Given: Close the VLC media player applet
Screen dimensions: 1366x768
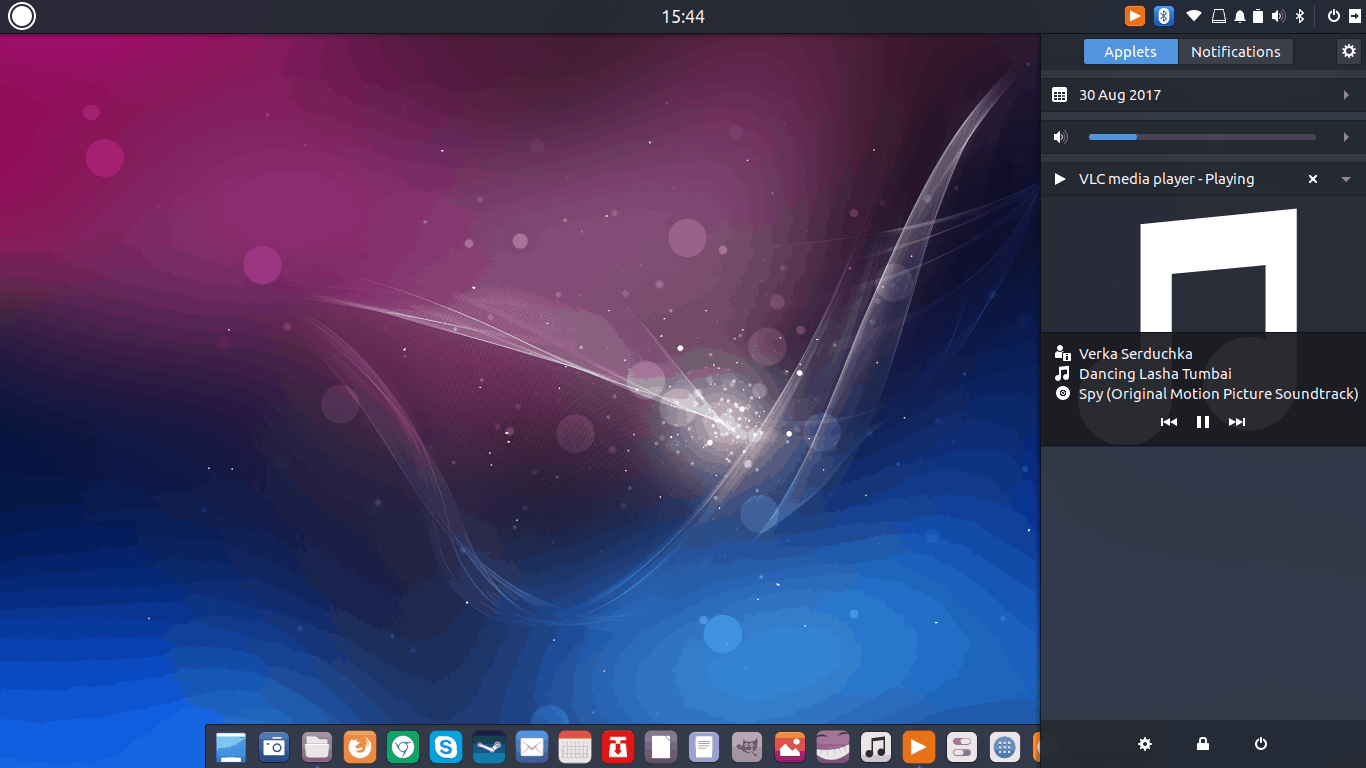Looking at the screenshot, I should (1313, 179).
